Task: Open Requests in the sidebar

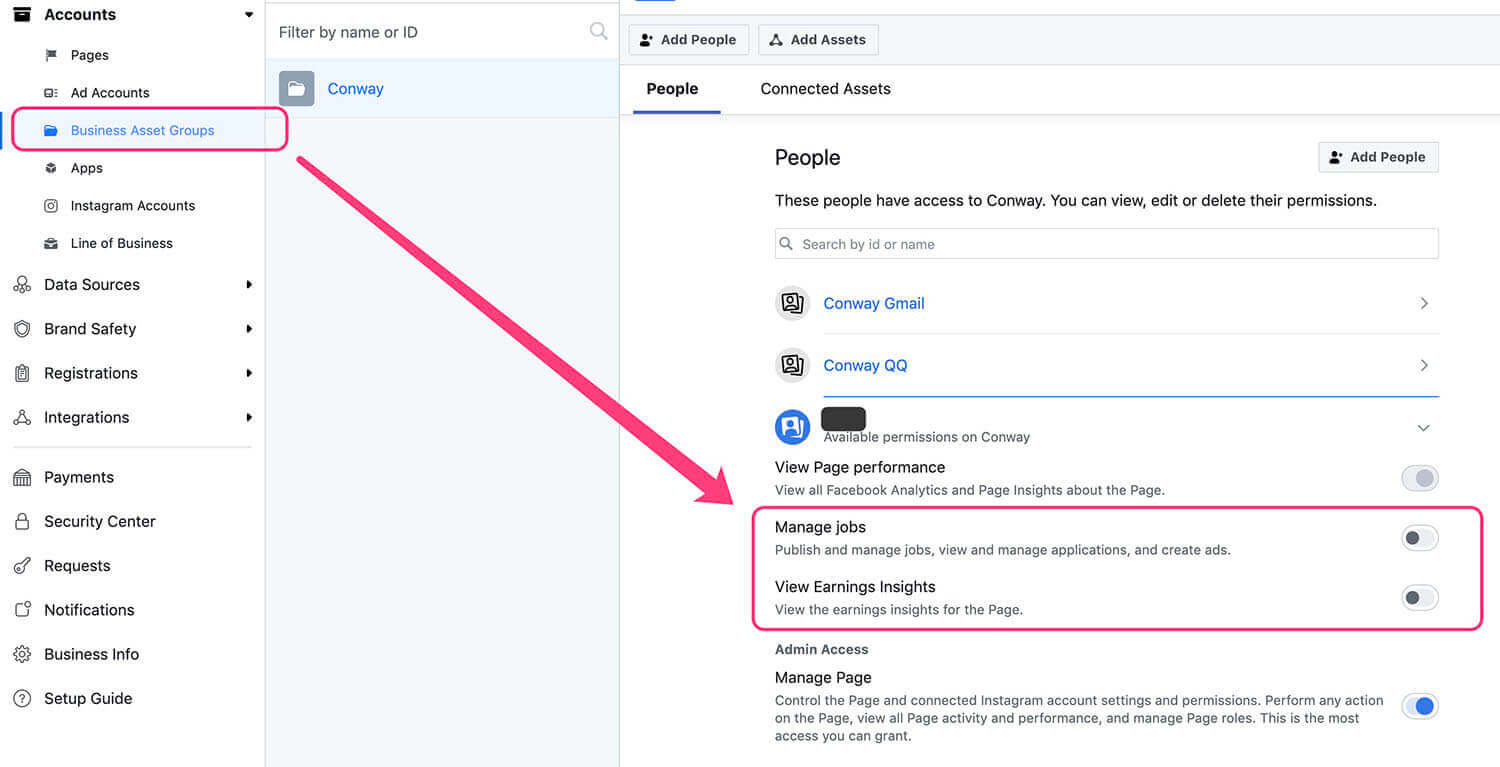Action: 77,565
